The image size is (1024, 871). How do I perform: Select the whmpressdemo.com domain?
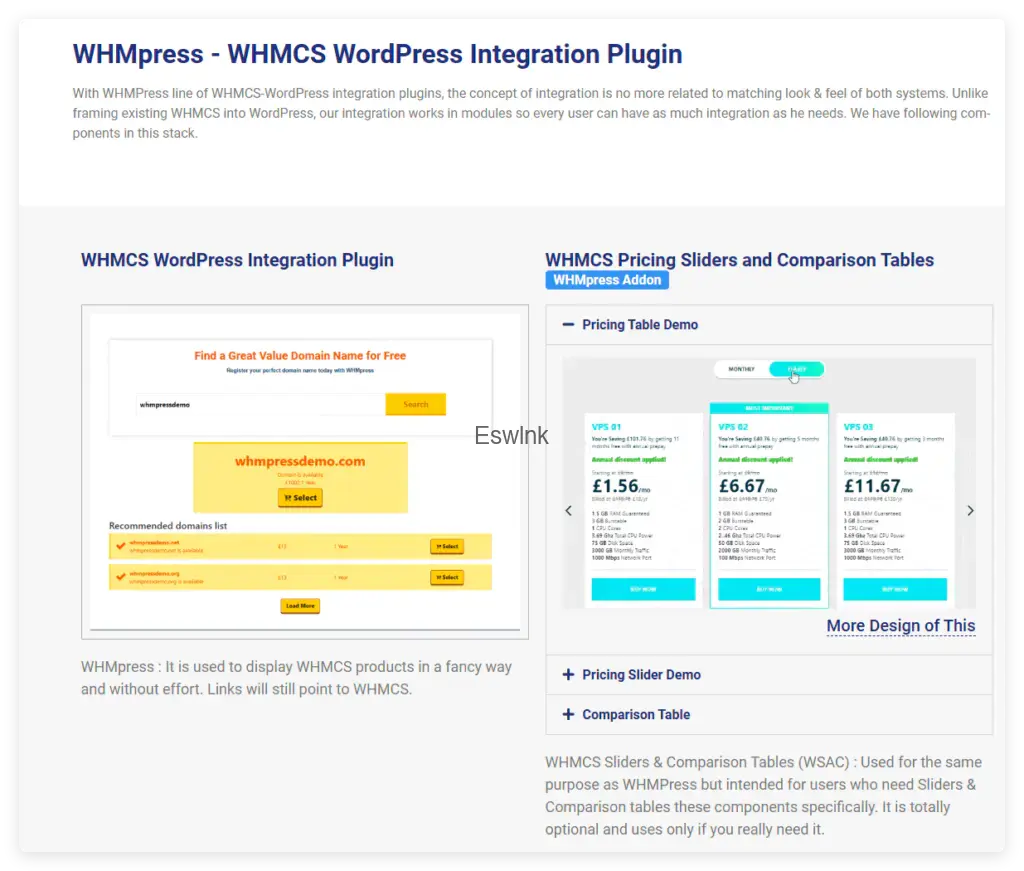coord(300,497)
